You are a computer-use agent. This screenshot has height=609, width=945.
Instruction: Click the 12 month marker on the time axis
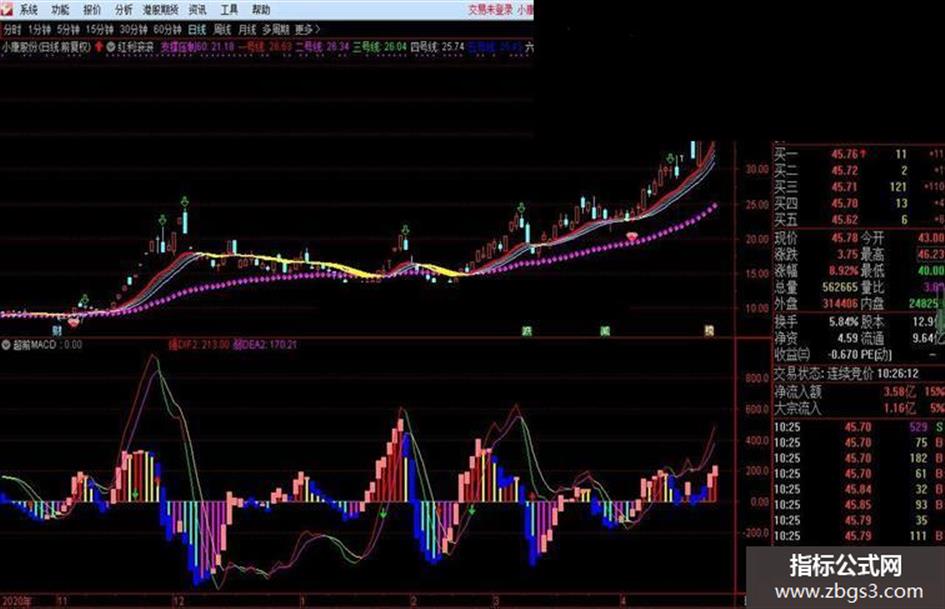(178, 601)
